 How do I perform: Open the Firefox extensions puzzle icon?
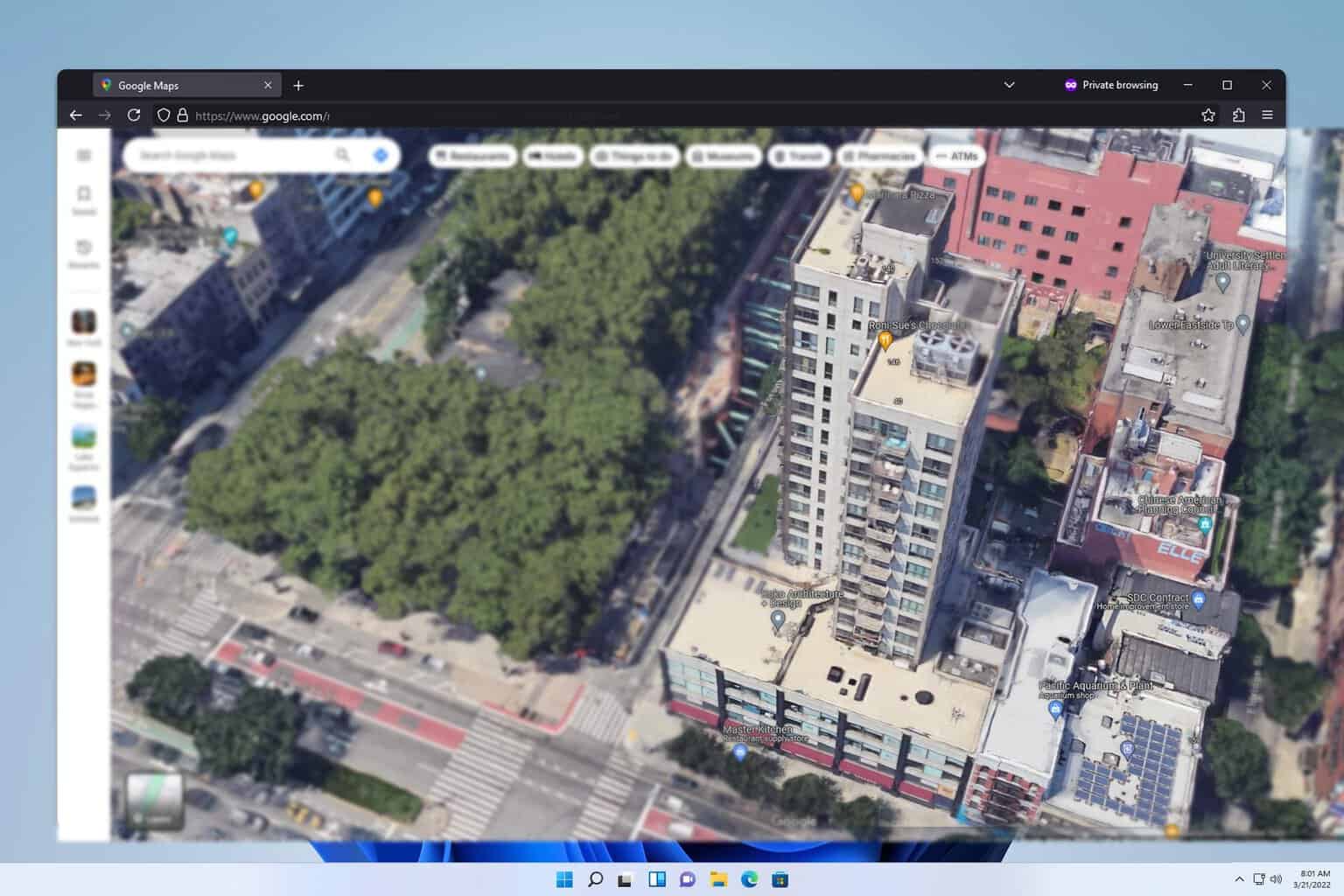click(1238, 115)
